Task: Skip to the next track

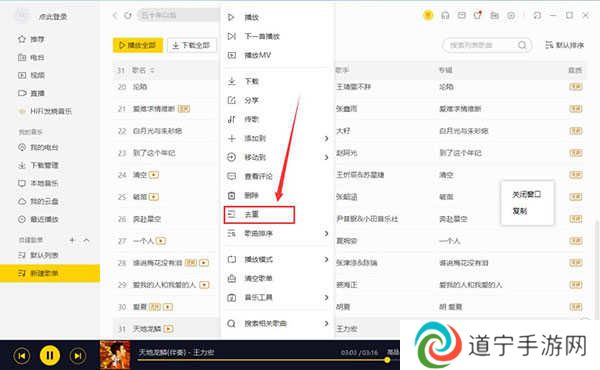Action: point(78,356)
